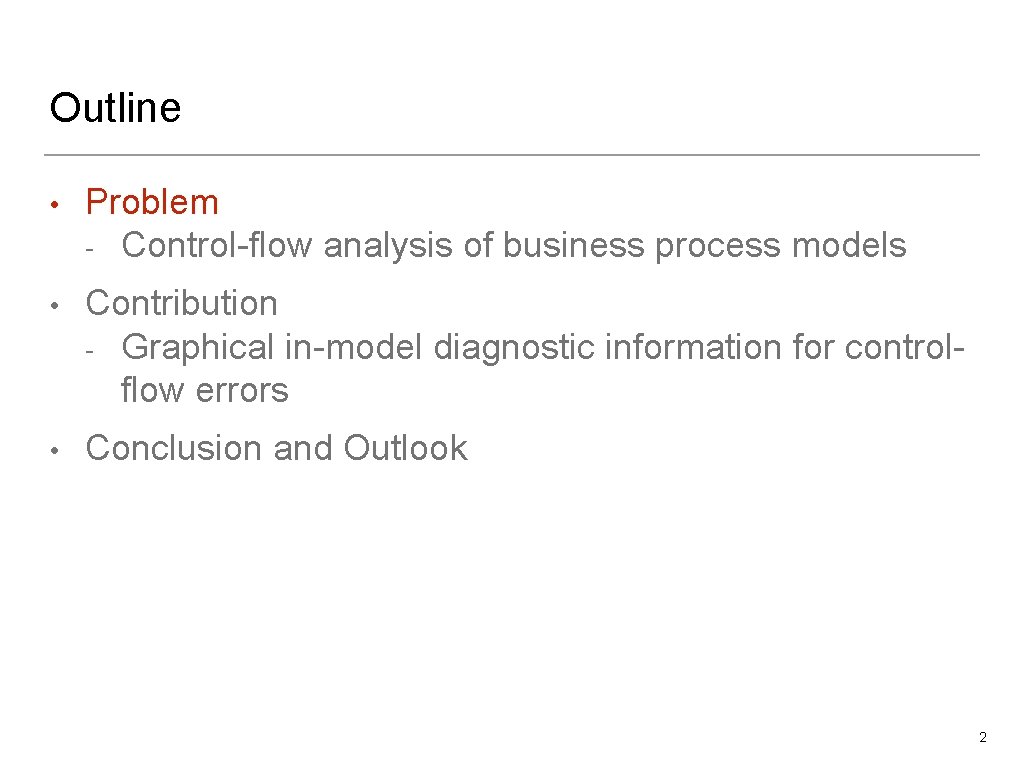Screen dimensions: 1024x768
Task: Select the red Problem heading
Action: click(152, 202)
